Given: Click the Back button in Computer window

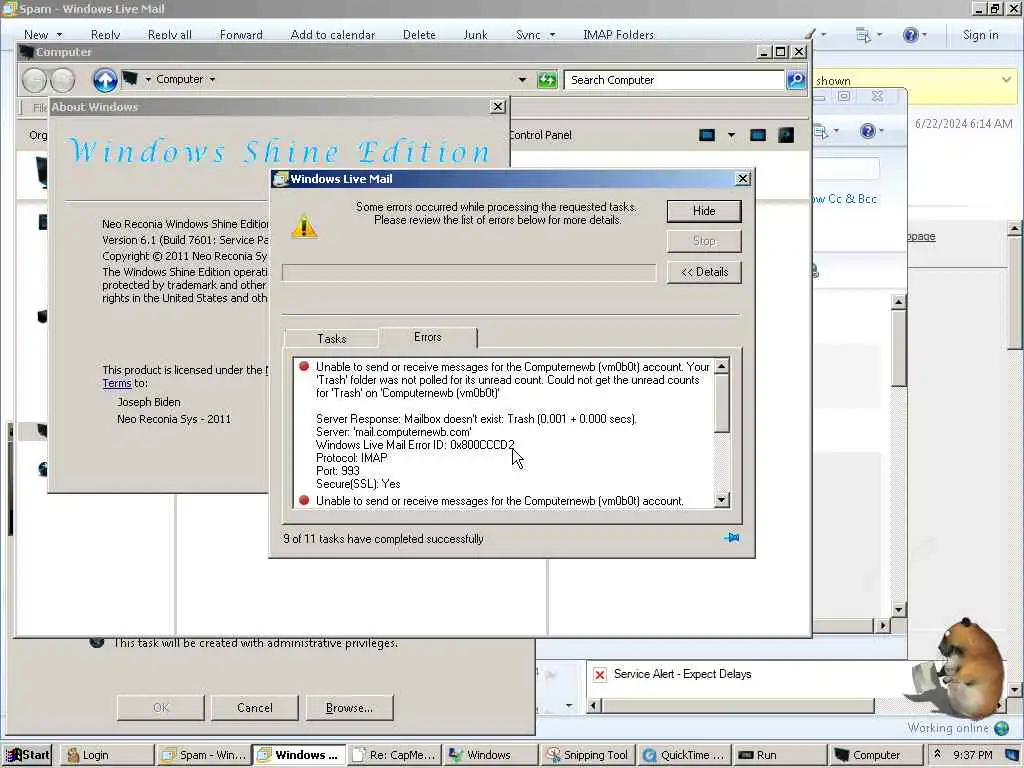Looking at the screenshot, I should (x=34, y=80).
